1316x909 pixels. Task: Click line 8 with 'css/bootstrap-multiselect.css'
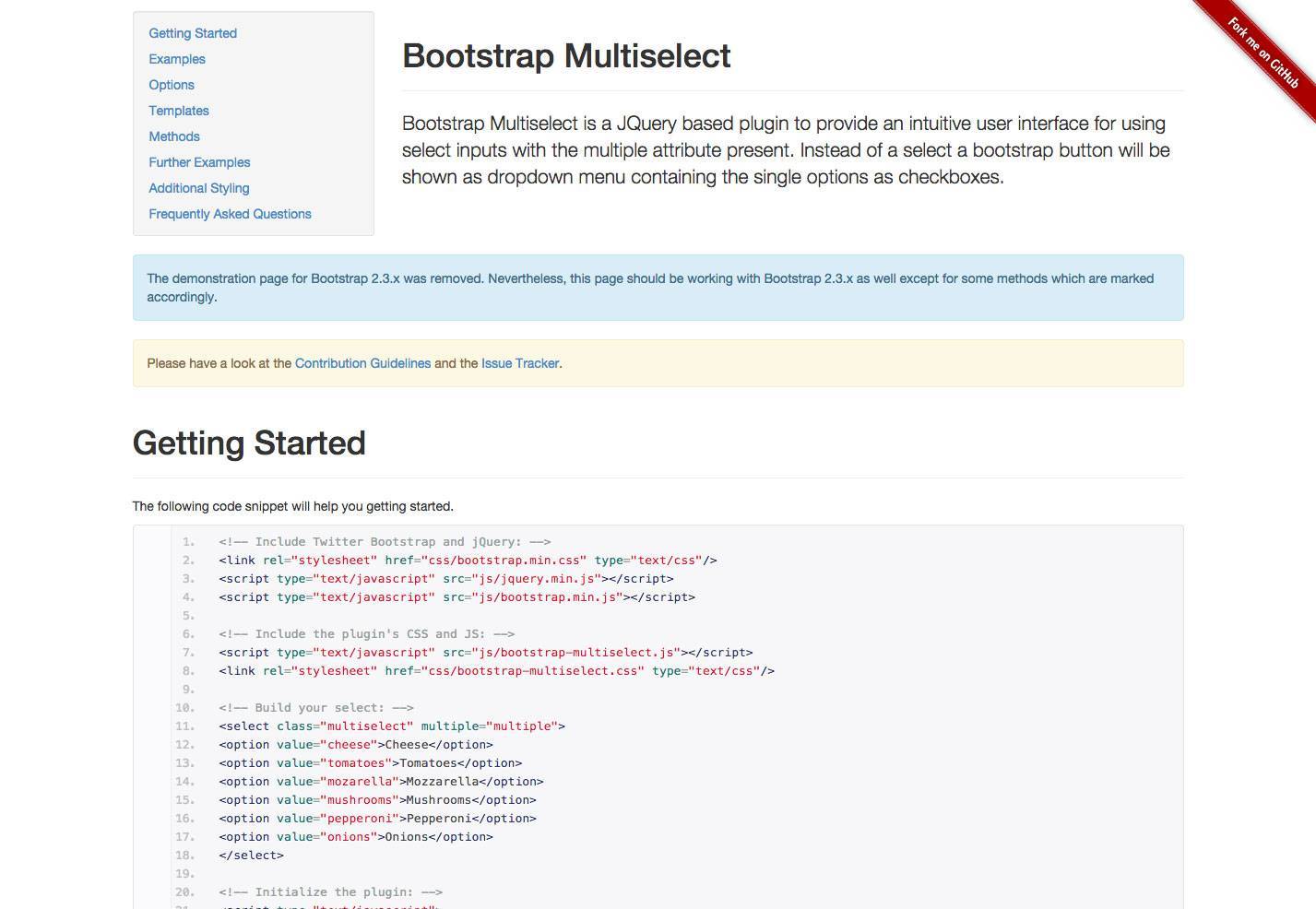point(496,671)
